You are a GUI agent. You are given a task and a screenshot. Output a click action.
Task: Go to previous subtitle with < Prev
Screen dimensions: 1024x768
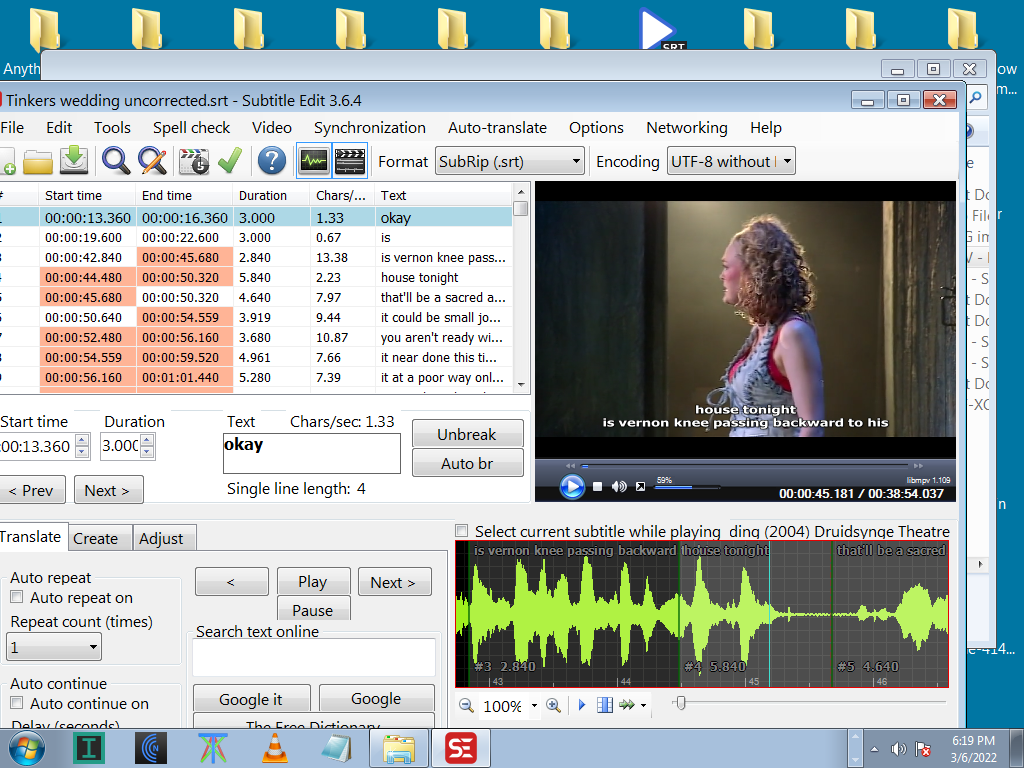(x=31, y=490)
